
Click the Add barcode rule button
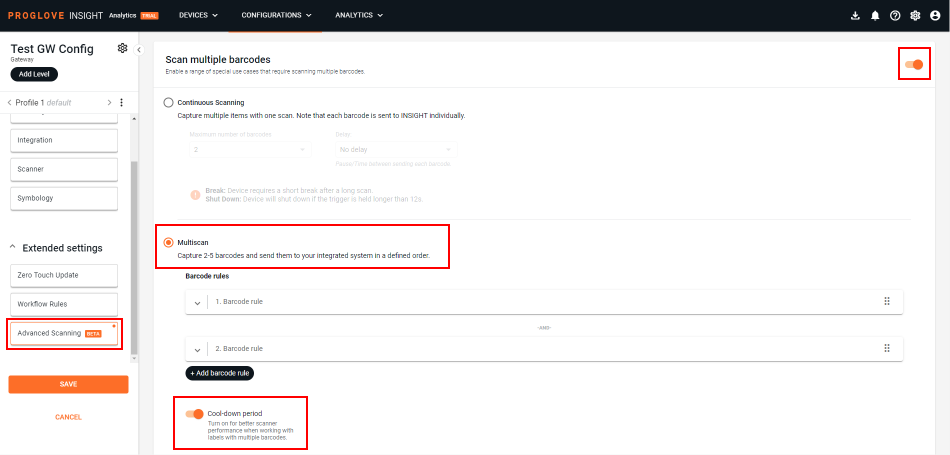(219, 373)
